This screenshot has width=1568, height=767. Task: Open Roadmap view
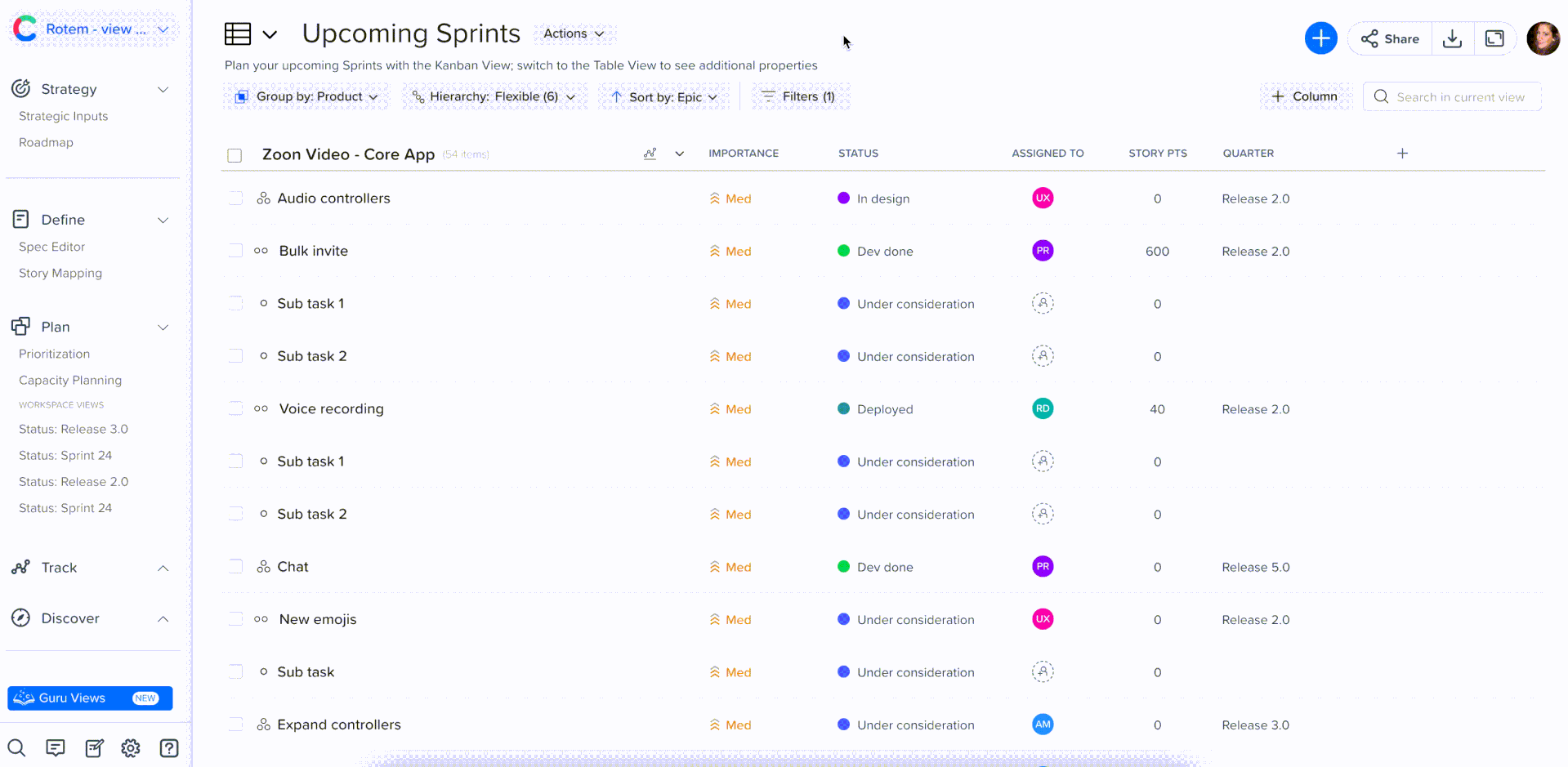tap(46, 142)
